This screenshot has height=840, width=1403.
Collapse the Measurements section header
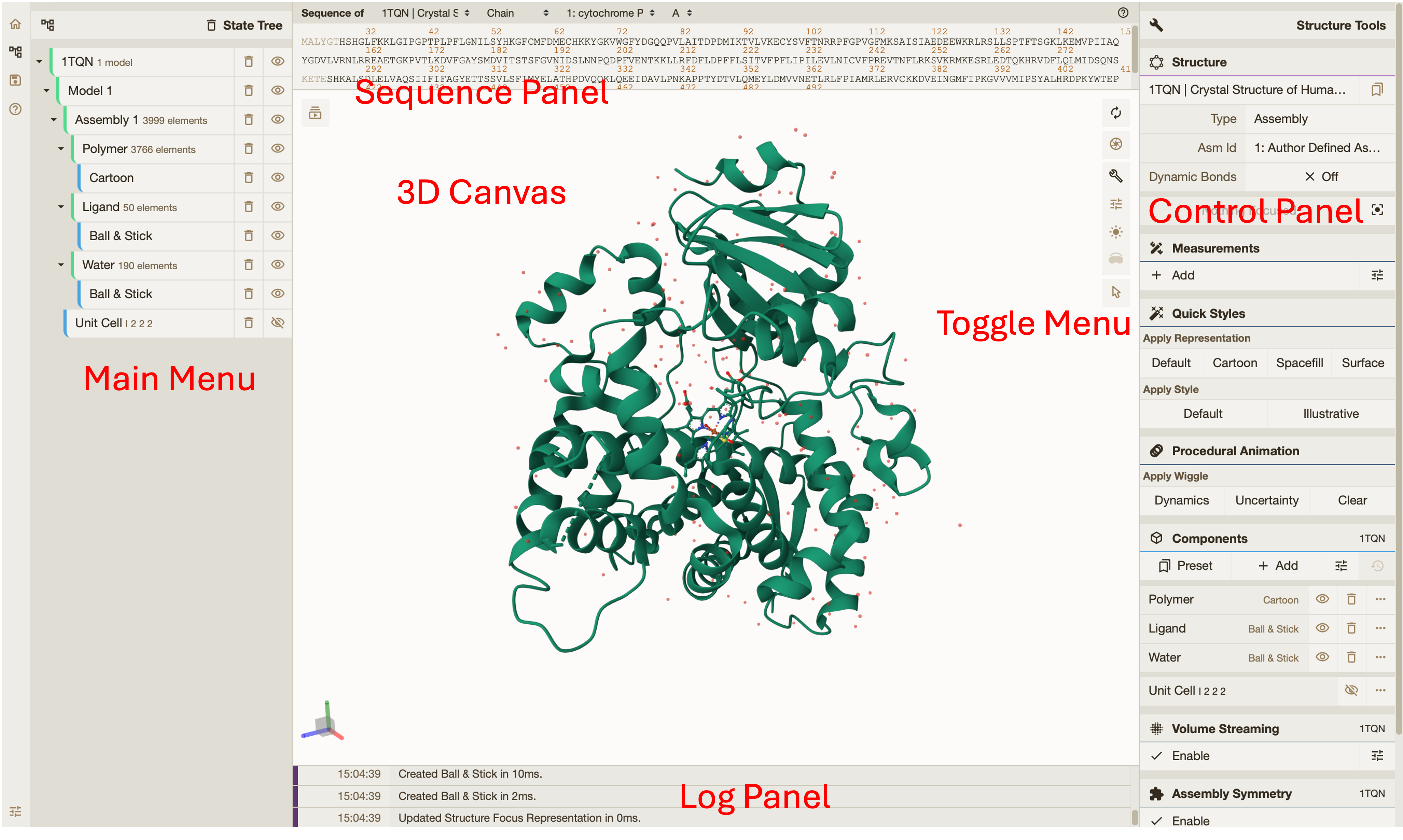point(1266,248)
